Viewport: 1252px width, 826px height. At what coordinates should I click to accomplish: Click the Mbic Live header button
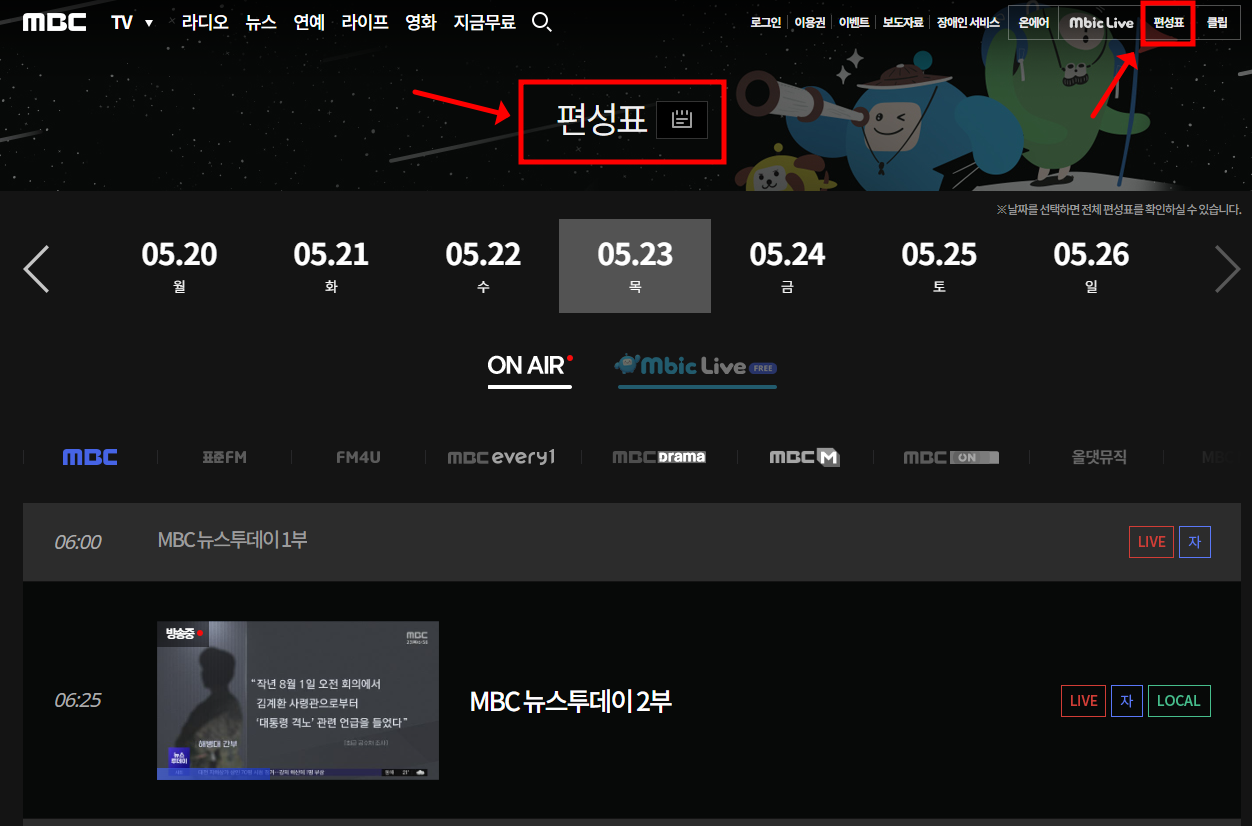(1101, 22)
